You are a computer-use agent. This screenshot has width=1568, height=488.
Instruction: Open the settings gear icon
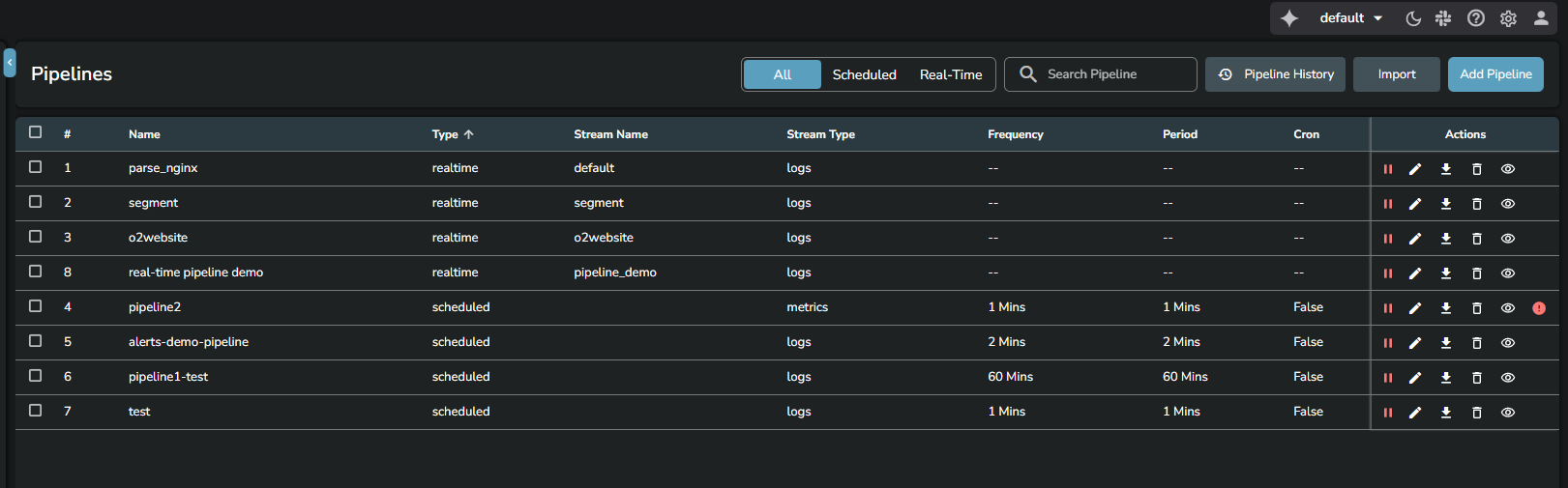(x=1507, y=18)
